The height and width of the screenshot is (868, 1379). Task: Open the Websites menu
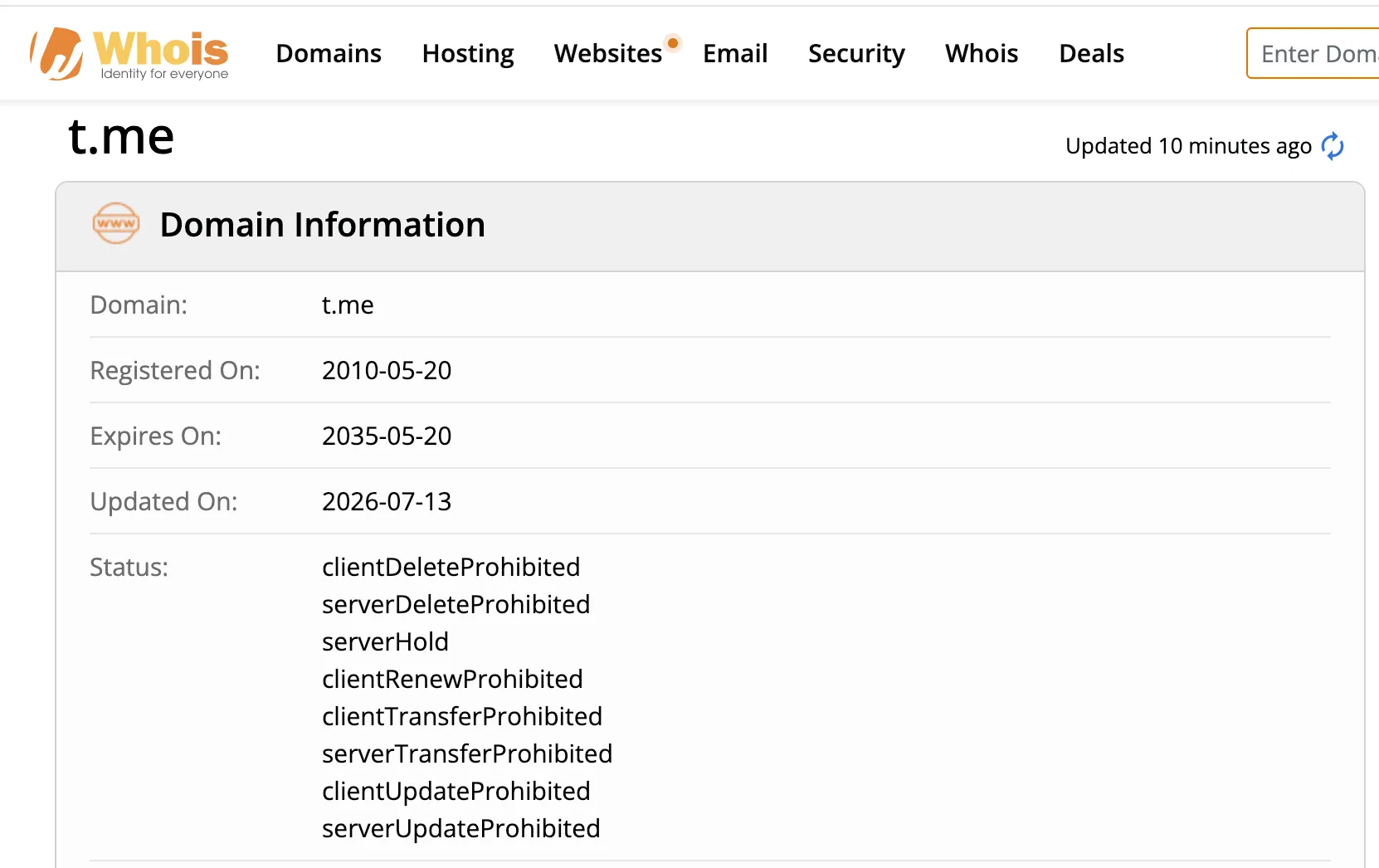(x=608, y=54)
